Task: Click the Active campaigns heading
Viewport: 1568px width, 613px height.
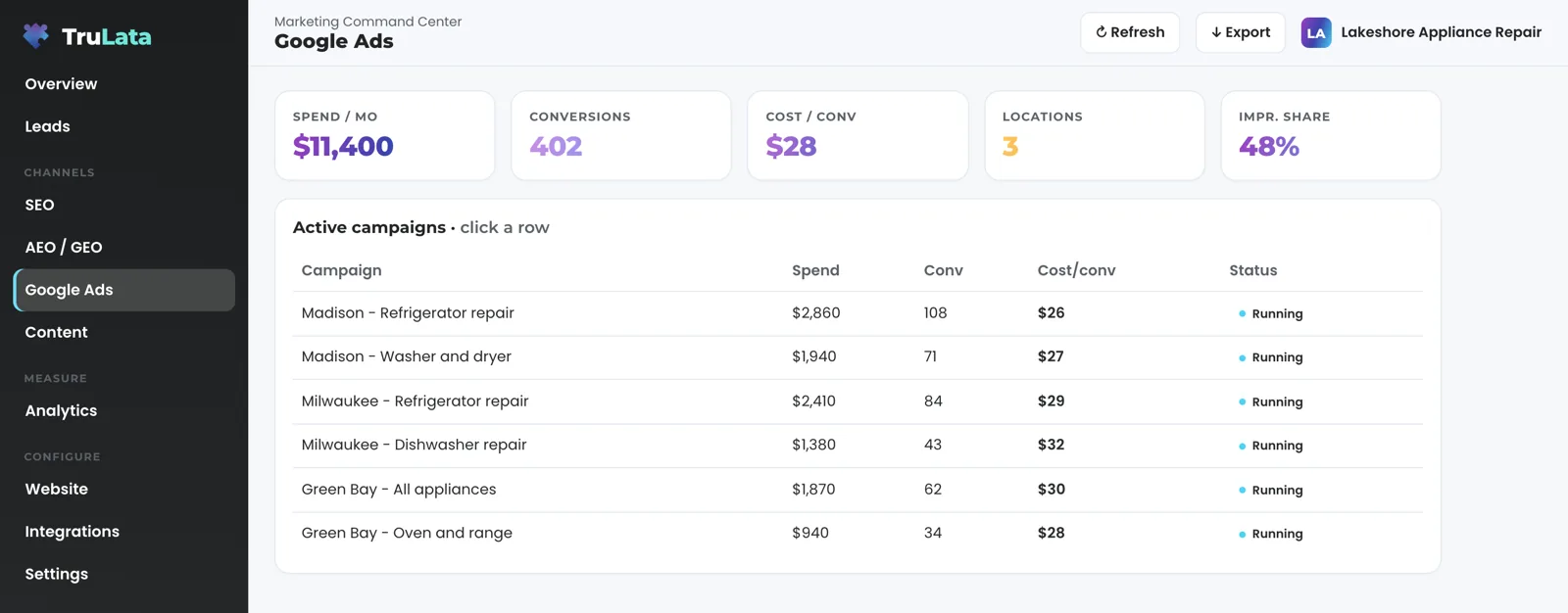Action: point(368,227)
